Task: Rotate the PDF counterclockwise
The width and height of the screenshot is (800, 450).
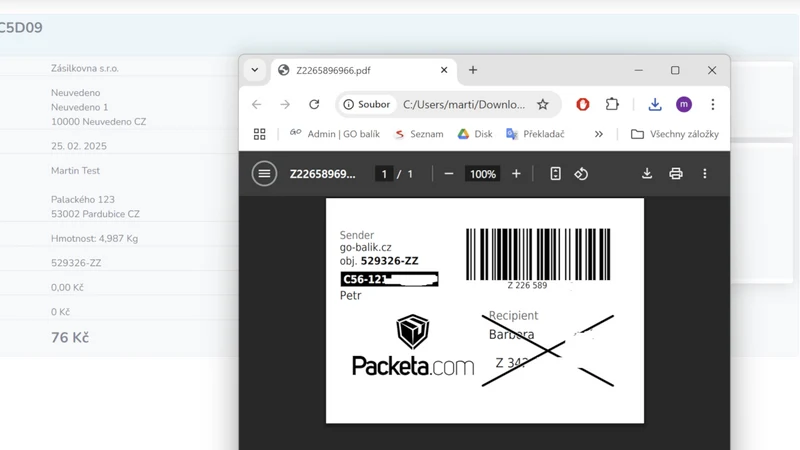Action: click(581, 174)
